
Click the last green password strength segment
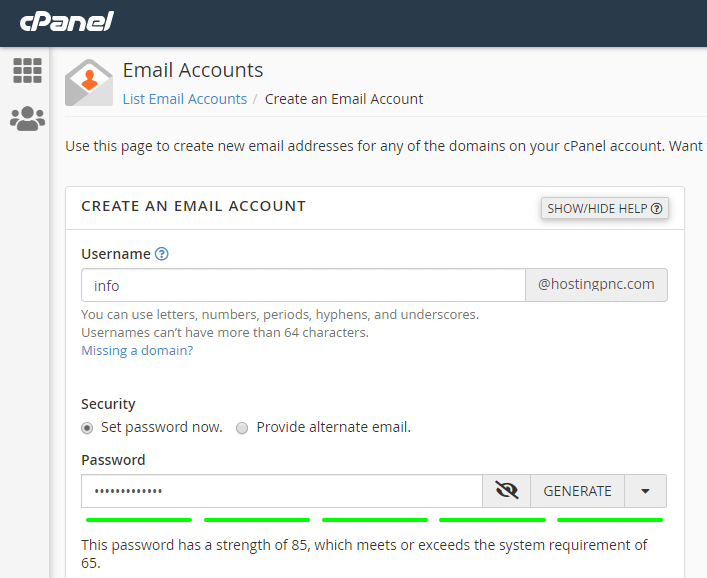(x=610, y=520)
